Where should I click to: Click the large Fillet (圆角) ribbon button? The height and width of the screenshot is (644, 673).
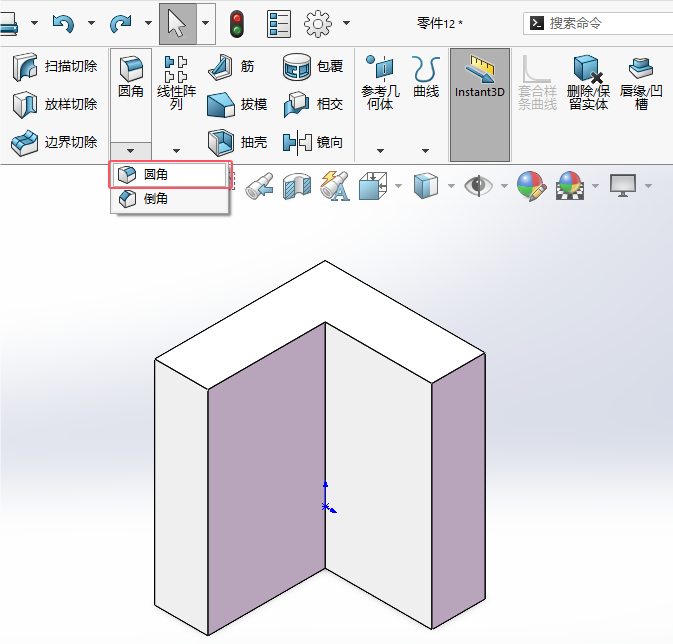click(131, 77)
